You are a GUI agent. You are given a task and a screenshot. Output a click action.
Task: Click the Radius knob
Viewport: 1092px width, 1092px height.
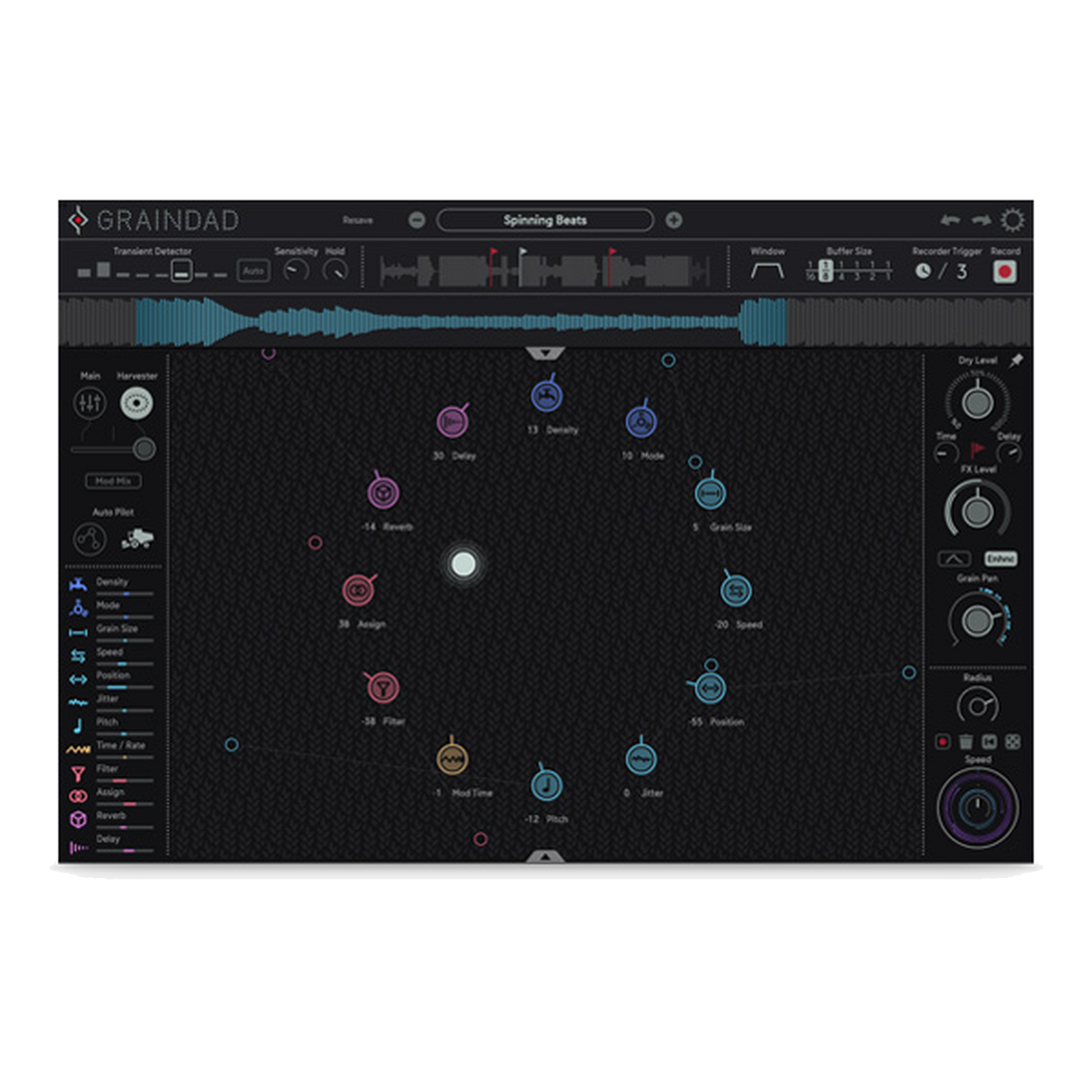click(x=978, y=706)
